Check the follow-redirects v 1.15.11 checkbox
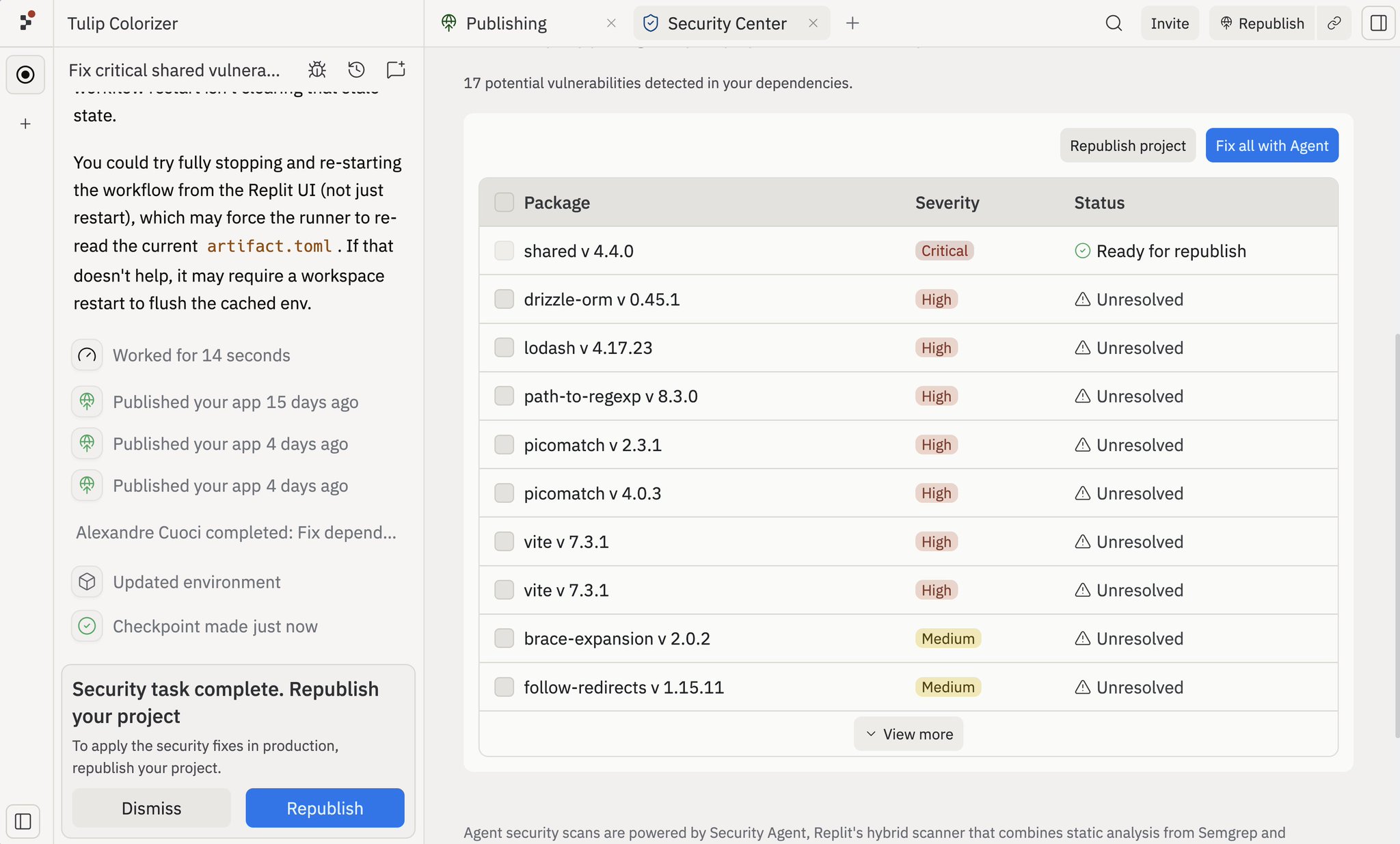1400x844 pixels. tap(504, 687)
